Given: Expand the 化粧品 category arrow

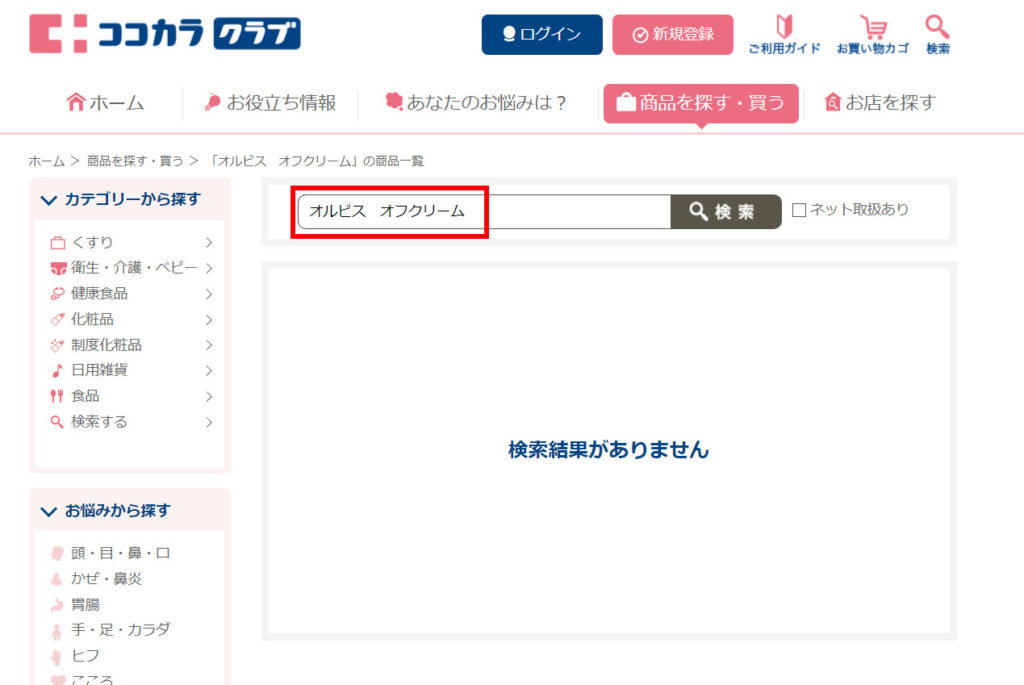Looking at the screenshot, I should (209, 319).
